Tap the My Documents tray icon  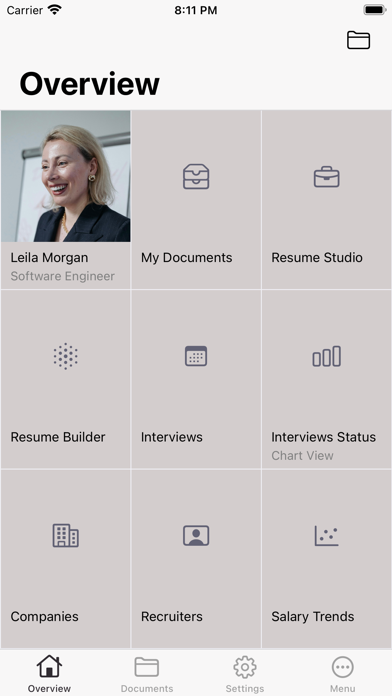coord(196,177)
